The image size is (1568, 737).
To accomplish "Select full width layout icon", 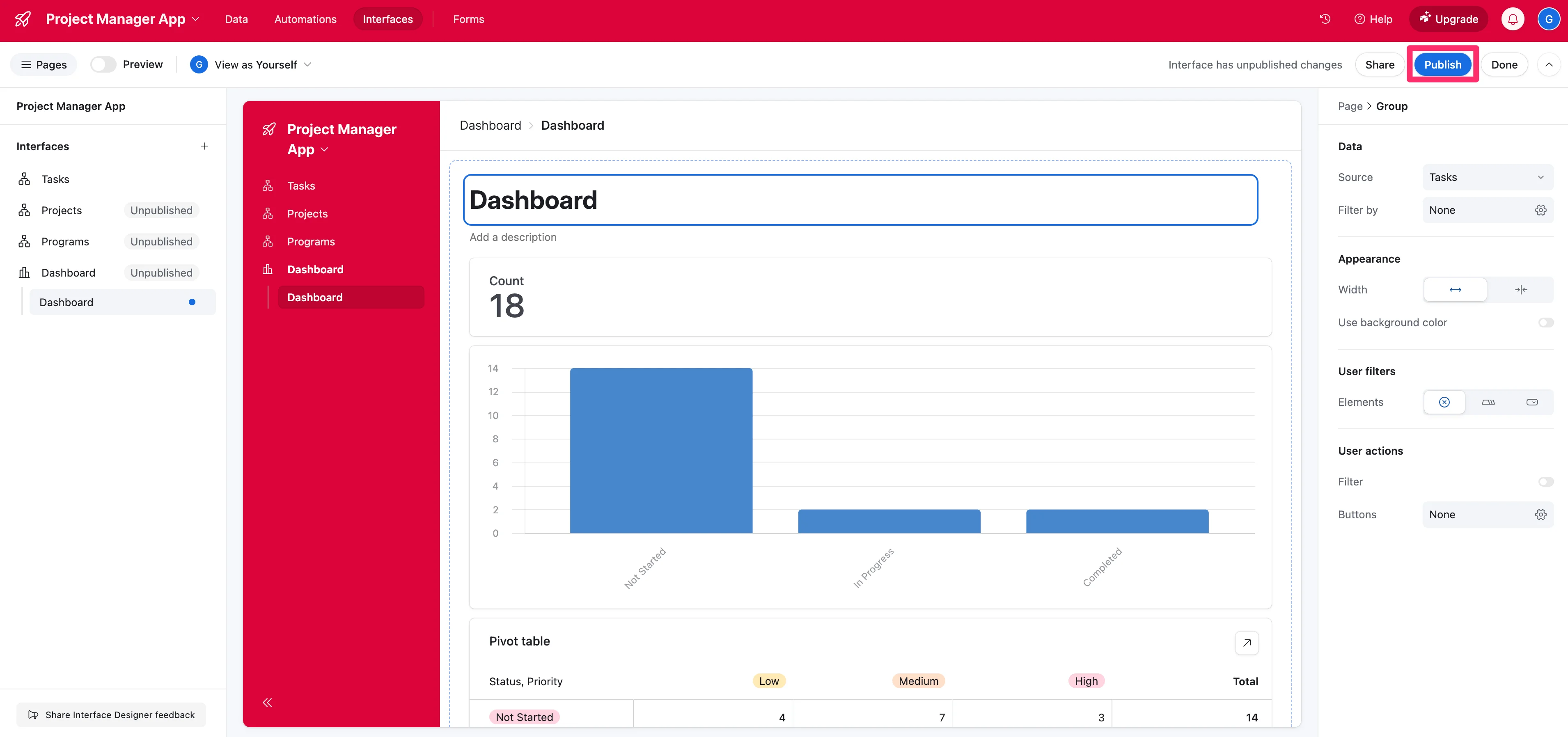I will pyautogui.click(x=1455, y=290).
